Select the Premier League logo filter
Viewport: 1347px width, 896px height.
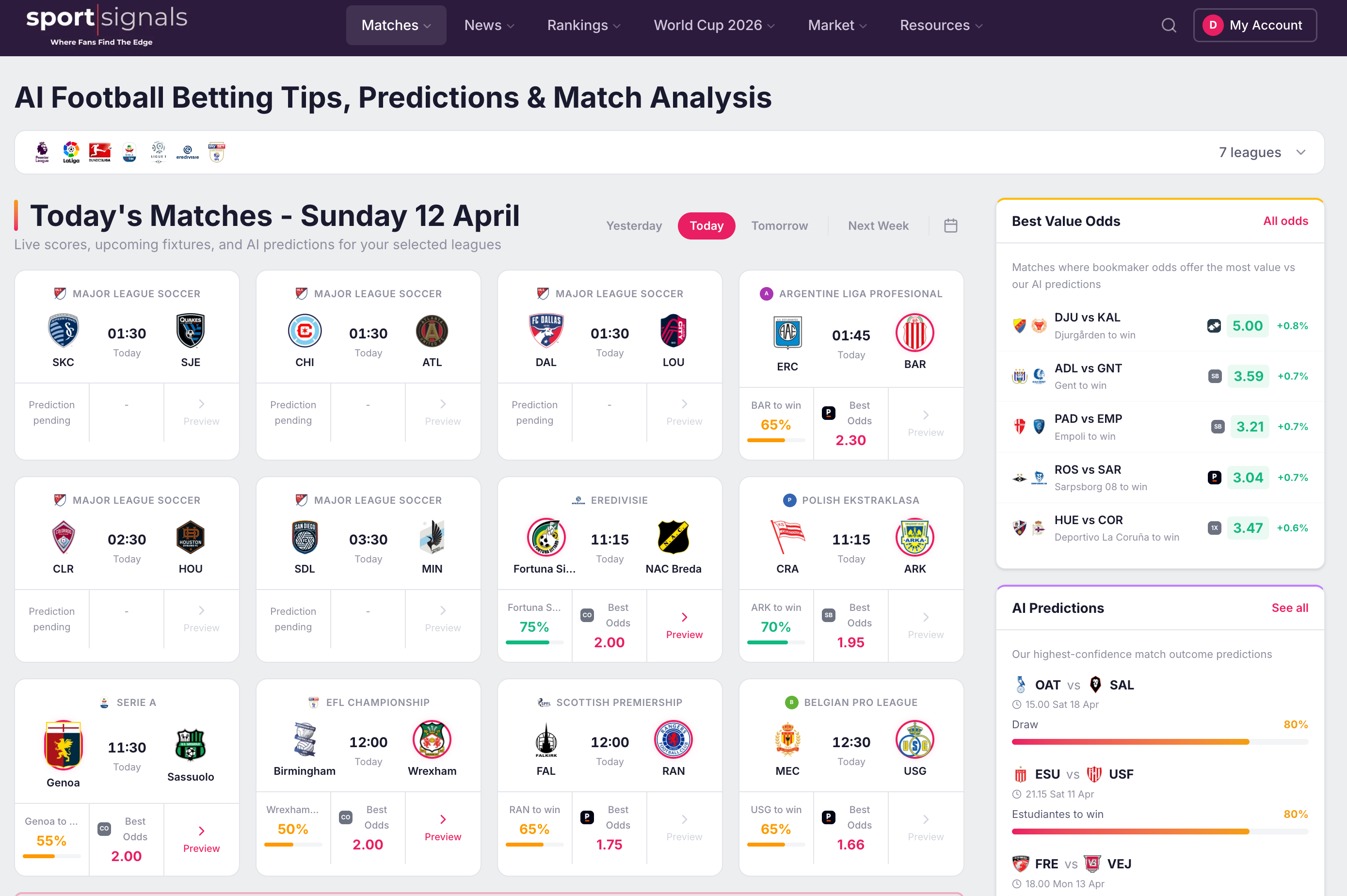click(x=42, y=153)
